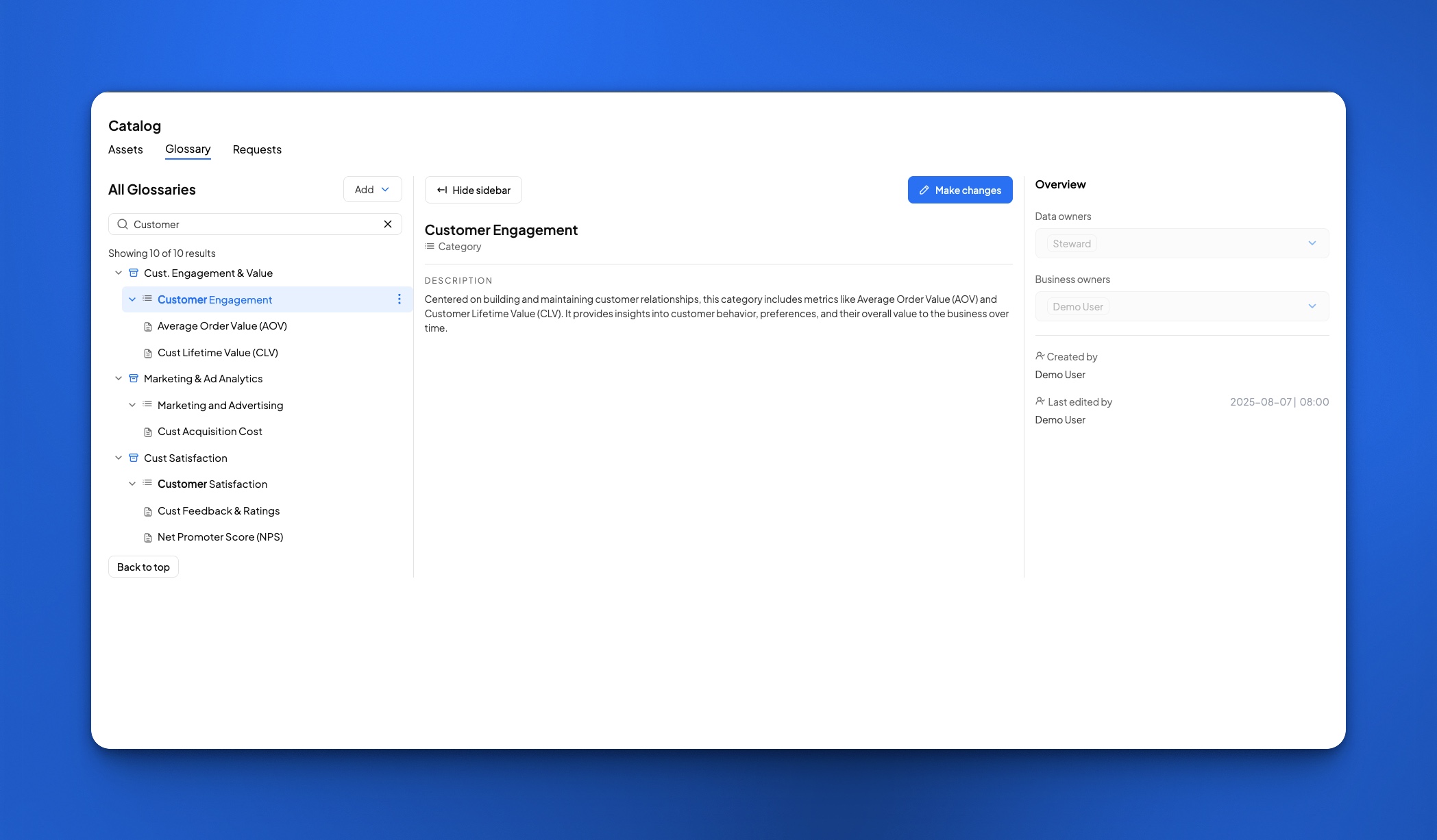Collapse the Customer Satisfaction category chevron

(132, 484)
